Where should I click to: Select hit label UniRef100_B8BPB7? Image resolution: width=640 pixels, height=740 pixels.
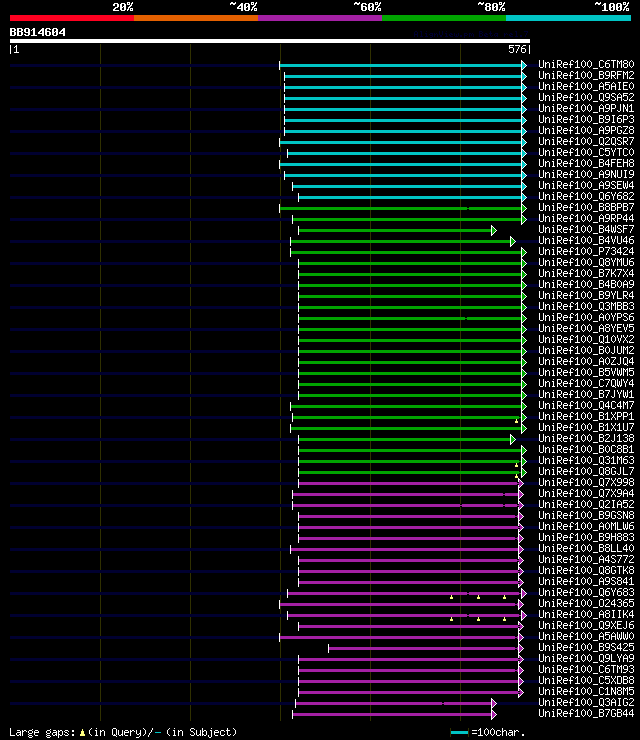(x=586, y=207)
